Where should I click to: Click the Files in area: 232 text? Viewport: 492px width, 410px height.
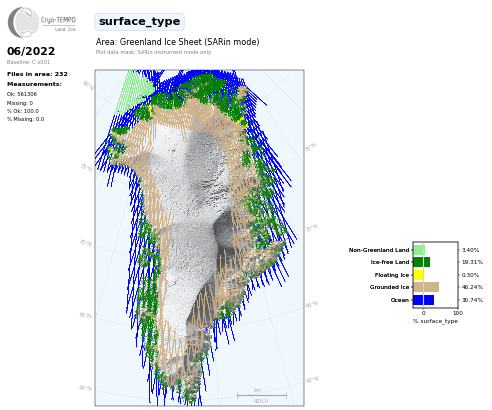coord(37,74)
